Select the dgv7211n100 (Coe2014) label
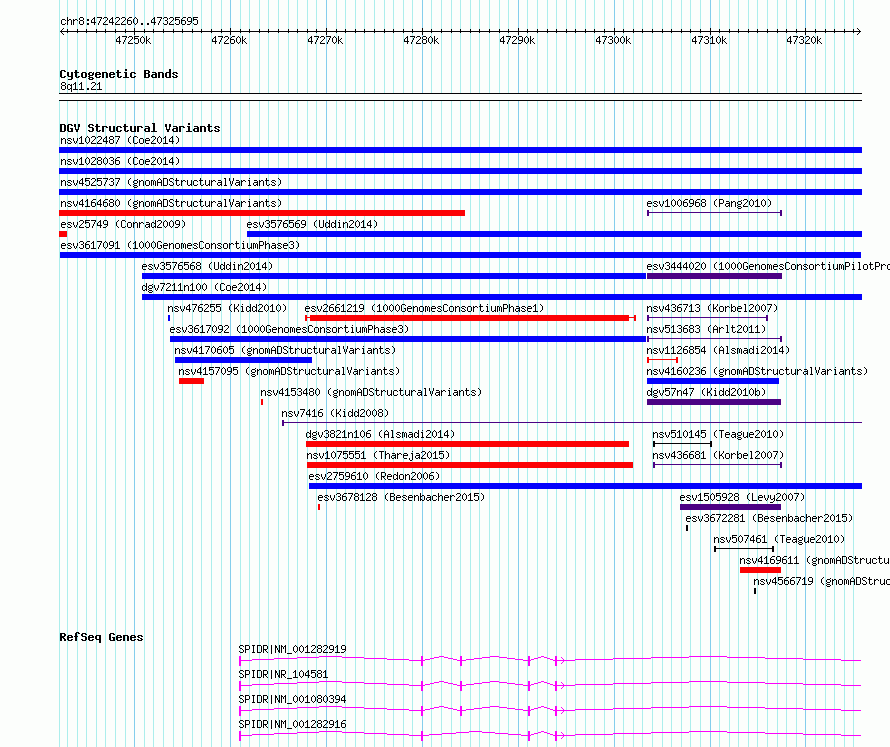Screen dimensions: 890x747 [204, 287]
